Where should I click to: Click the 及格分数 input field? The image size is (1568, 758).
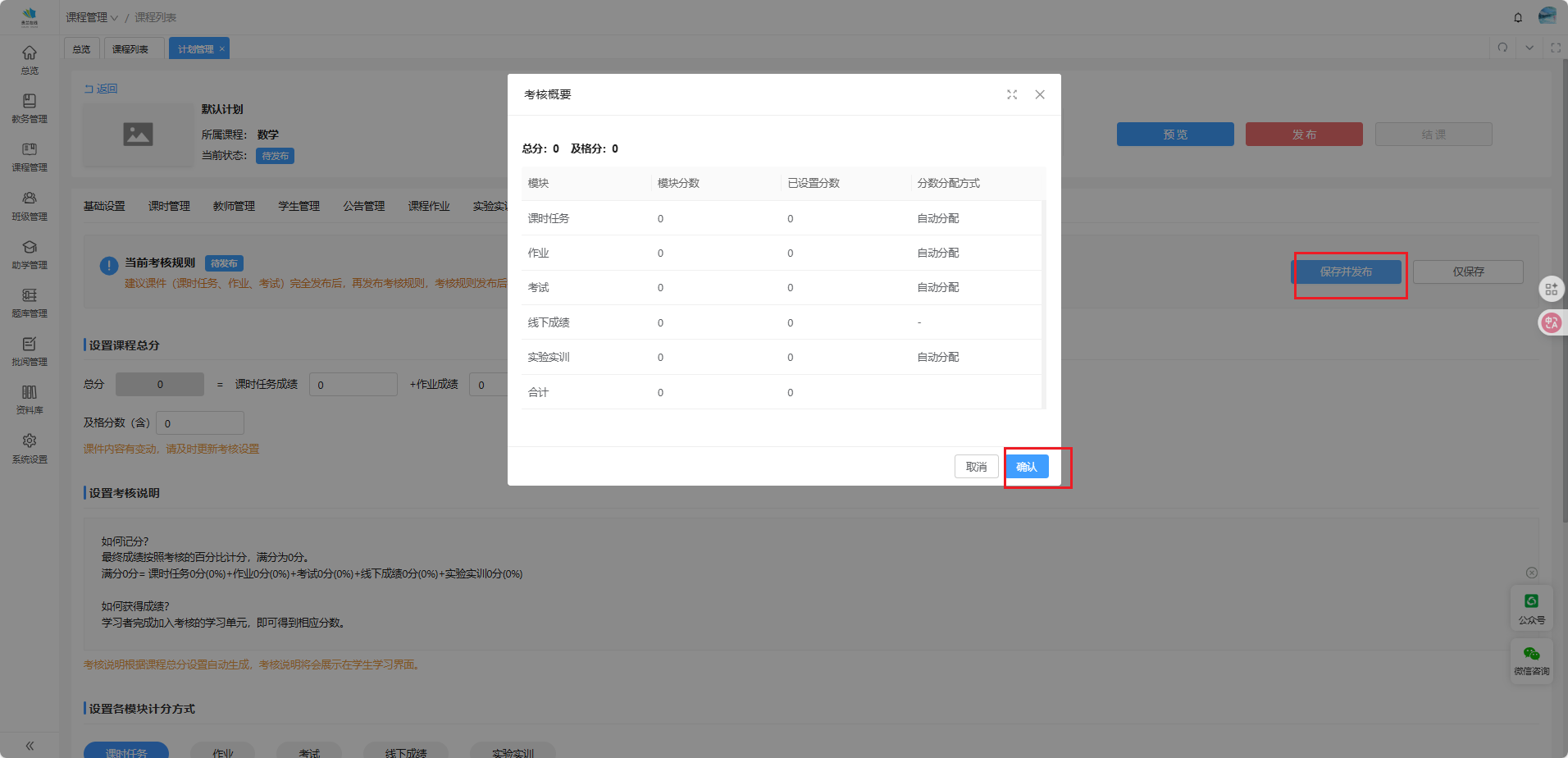[x=200, y=423]
